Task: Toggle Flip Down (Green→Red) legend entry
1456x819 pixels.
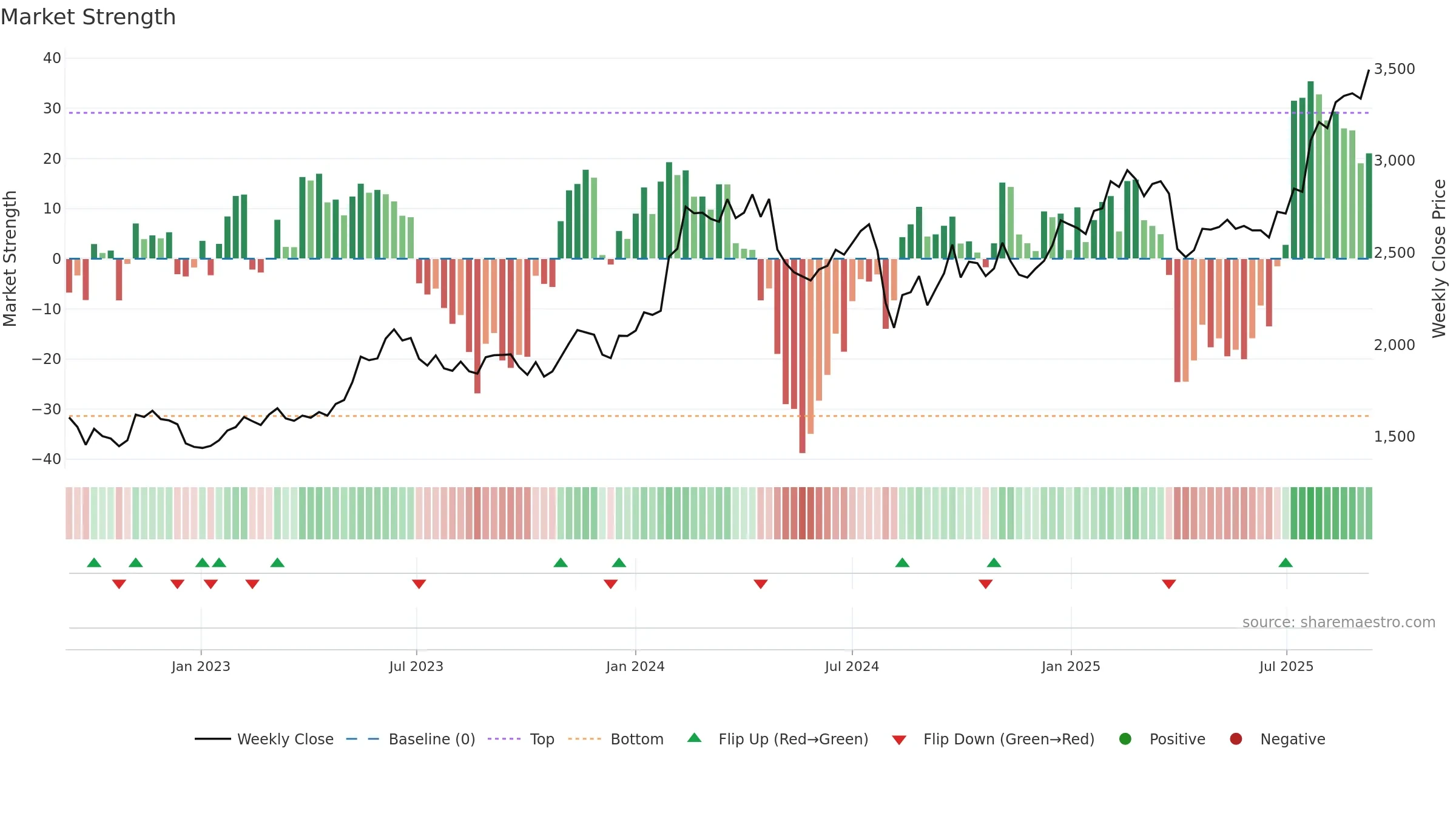Action: 993,739
